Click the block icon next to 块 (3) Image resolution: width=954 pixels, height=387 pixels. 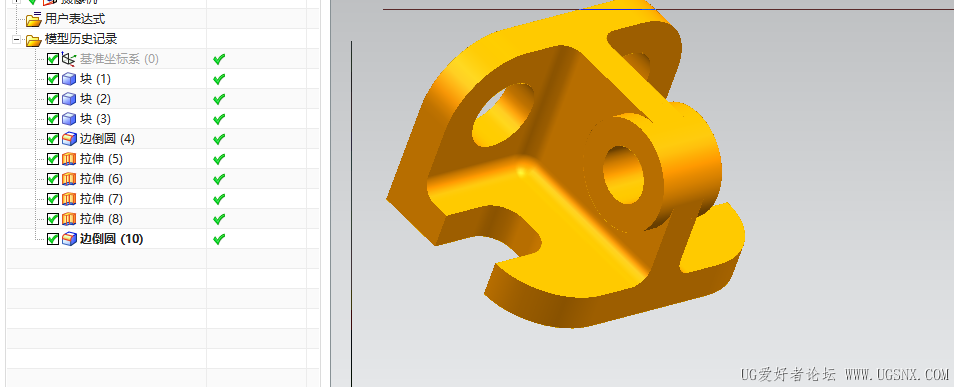tap(69, 119)
